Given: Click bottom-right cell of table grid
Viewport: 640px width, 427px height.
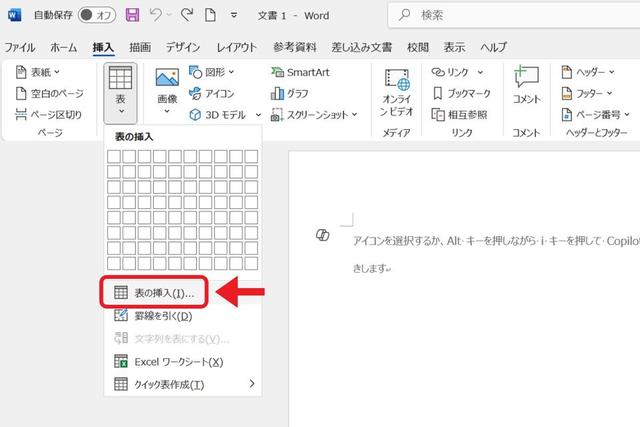Looking at the screenshot, I should 251,263.
